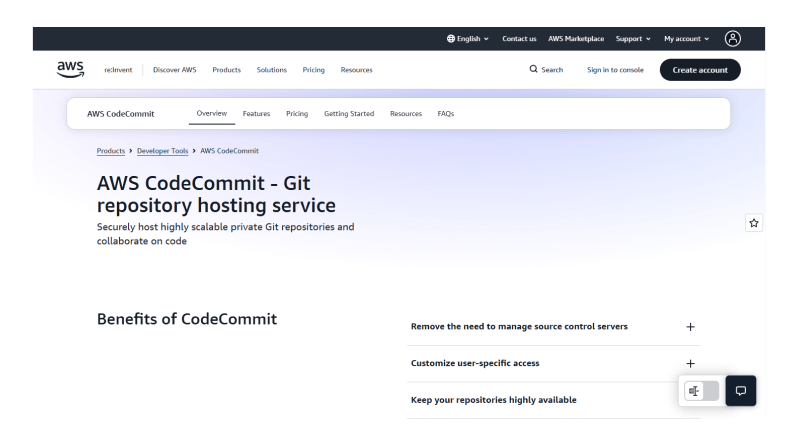
Task: Open the Getting Started tab
Action: pyautogui.click(x=349, y=114)
